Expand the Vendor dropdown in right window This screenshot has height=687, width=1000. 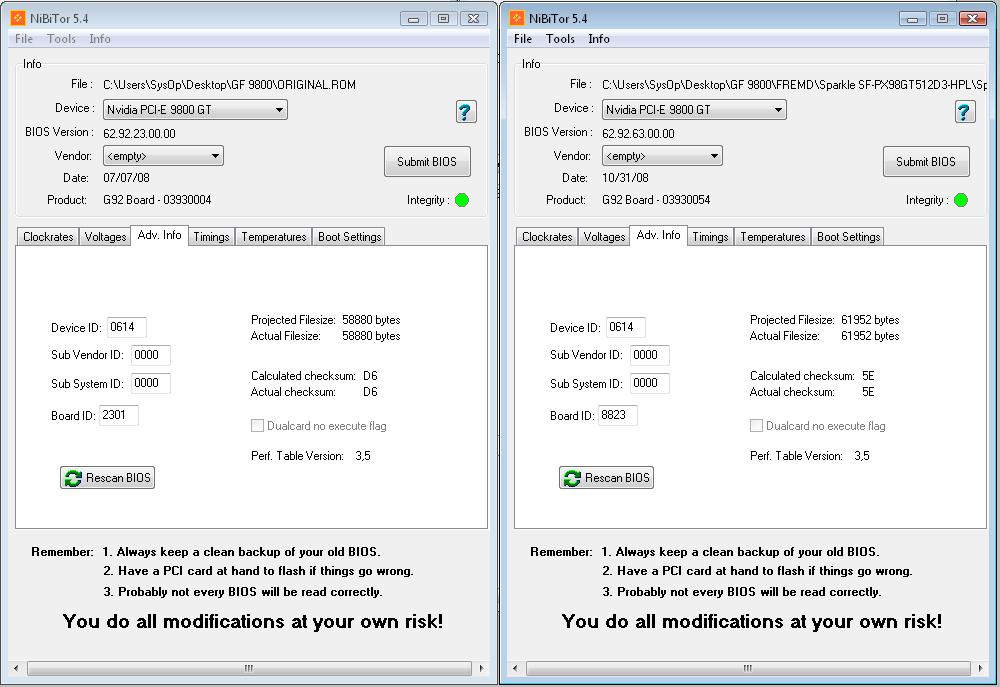662,156
